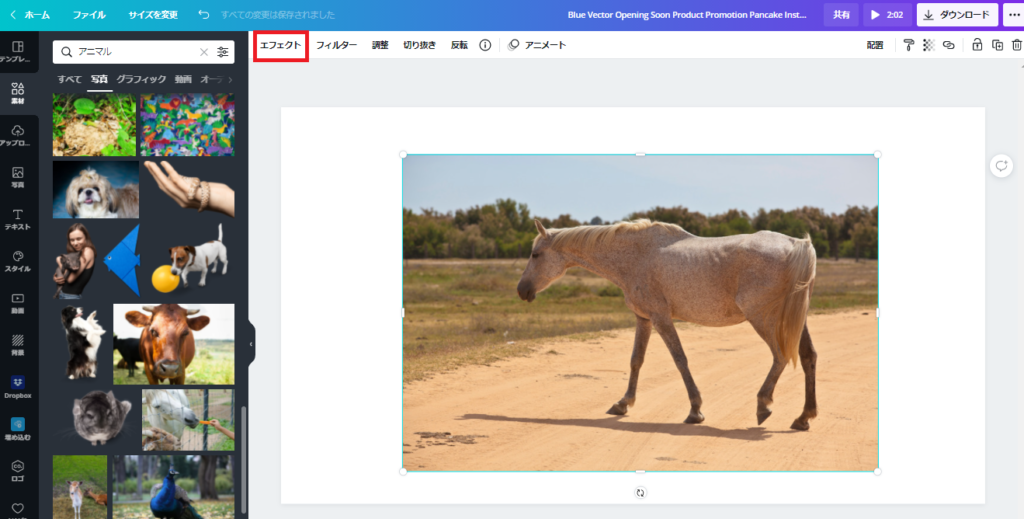Click the duplicate icon in toolbar
Screen dimensions: 1024x519
click(997, 45)
